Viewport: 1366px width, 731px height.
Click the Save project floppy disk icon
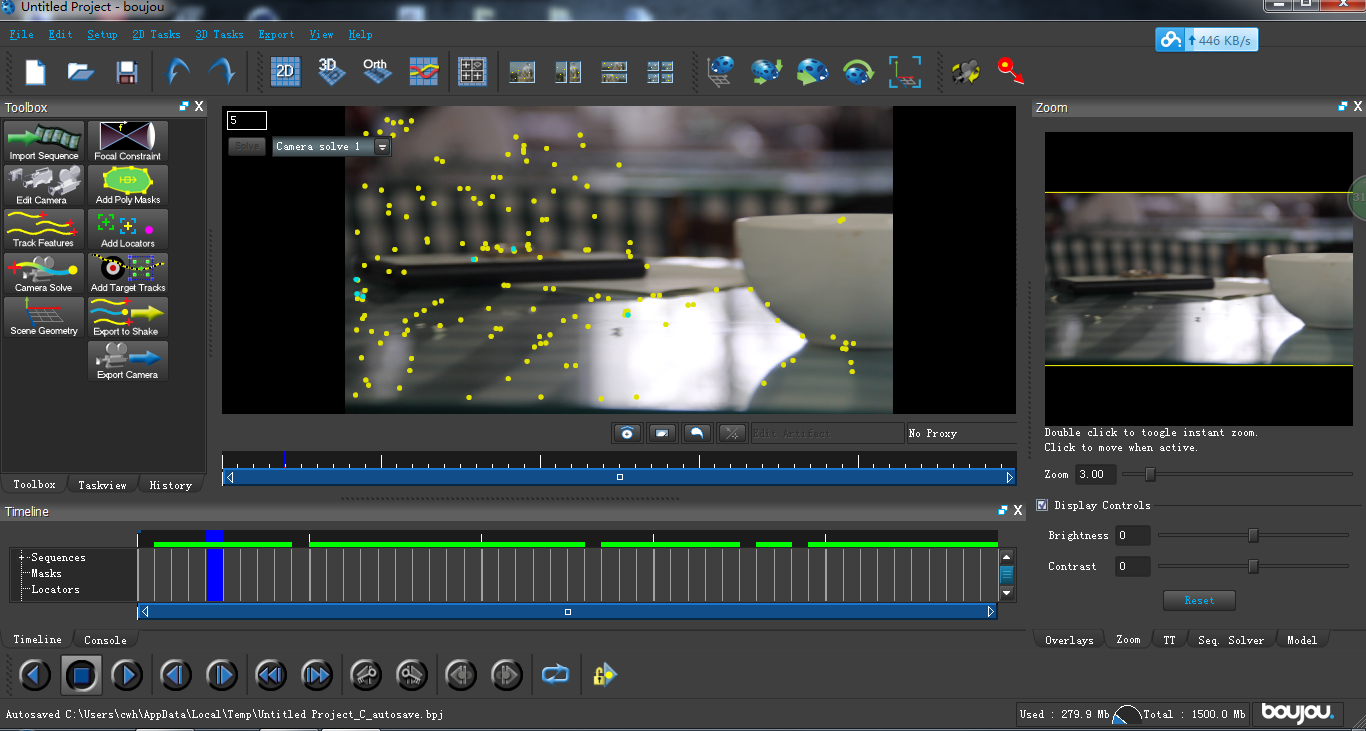click(126, 72)
